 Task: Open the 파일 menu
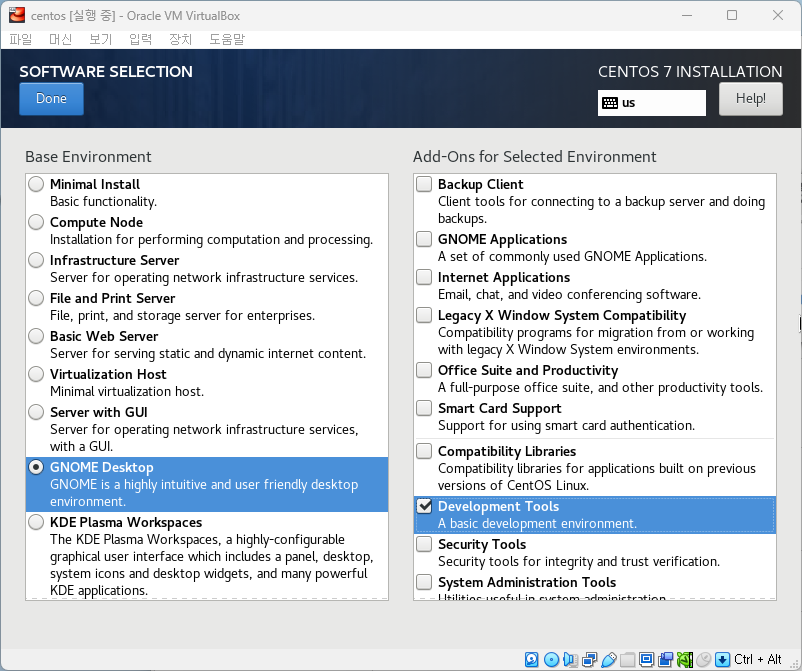[x=21, y=39]
